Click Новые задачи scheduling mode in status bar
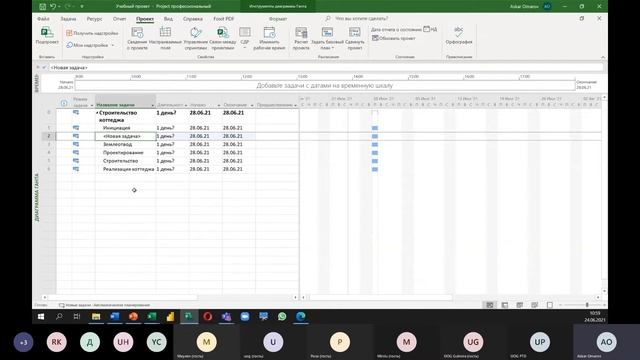Screen dimensions: 640x360 click(x=104, y=305)
